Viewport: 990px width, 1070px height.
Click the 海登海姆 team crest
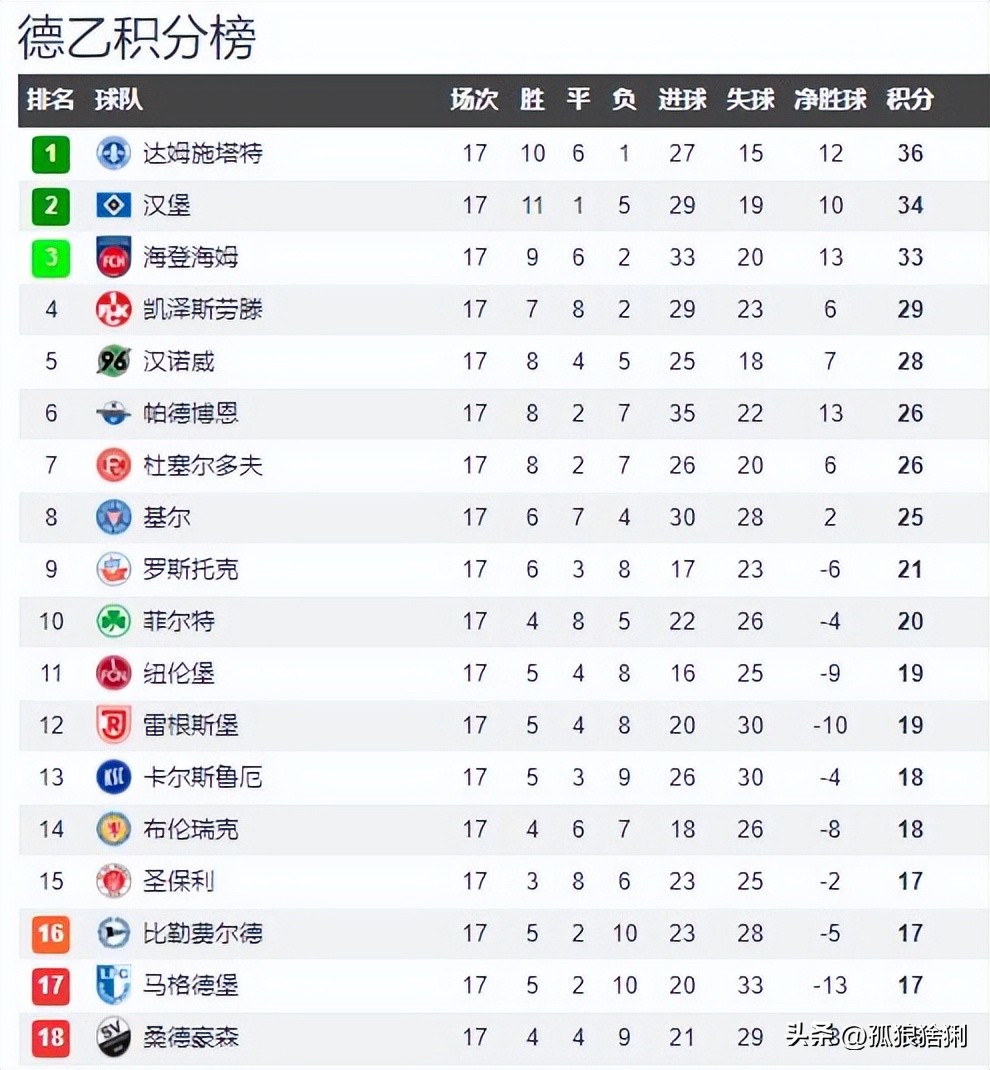tap(113, 257)
